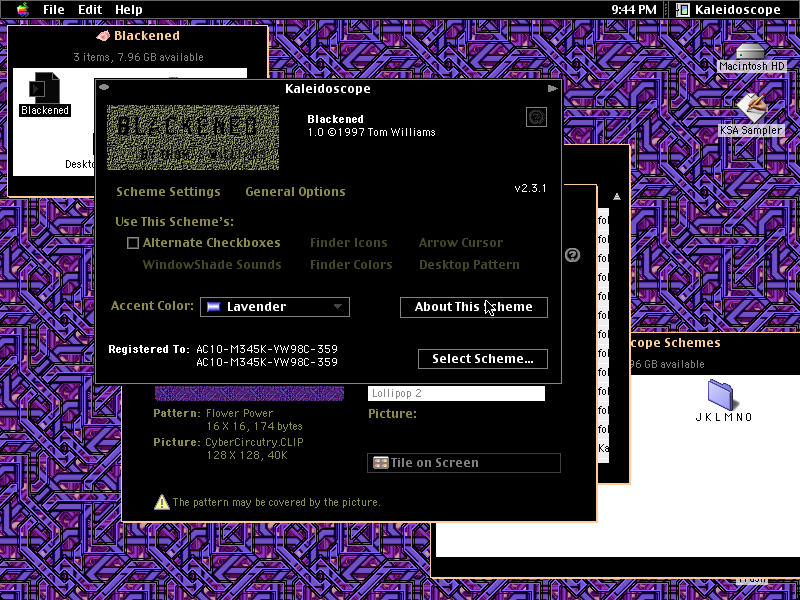Switch to the General Options tab
Image resolution: width=800 pixels, height=600 pixels.
pyautogui.click(x=295, y=192)
